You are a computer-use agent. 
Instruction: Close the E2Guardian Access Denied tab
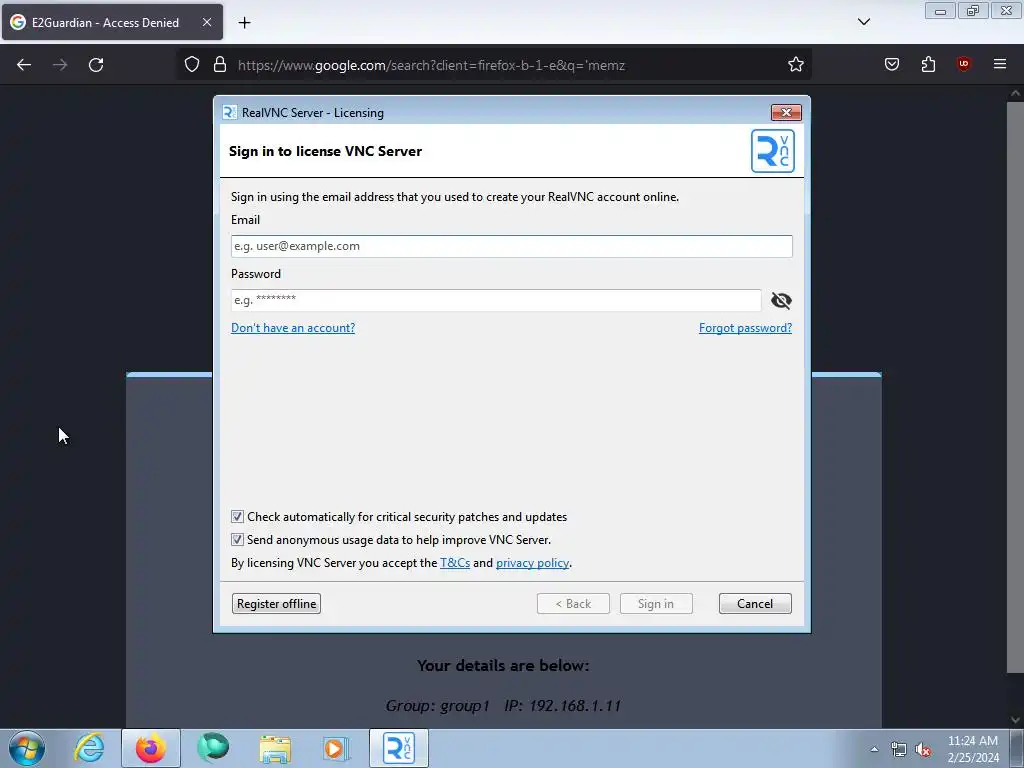[x=207, y=22]
